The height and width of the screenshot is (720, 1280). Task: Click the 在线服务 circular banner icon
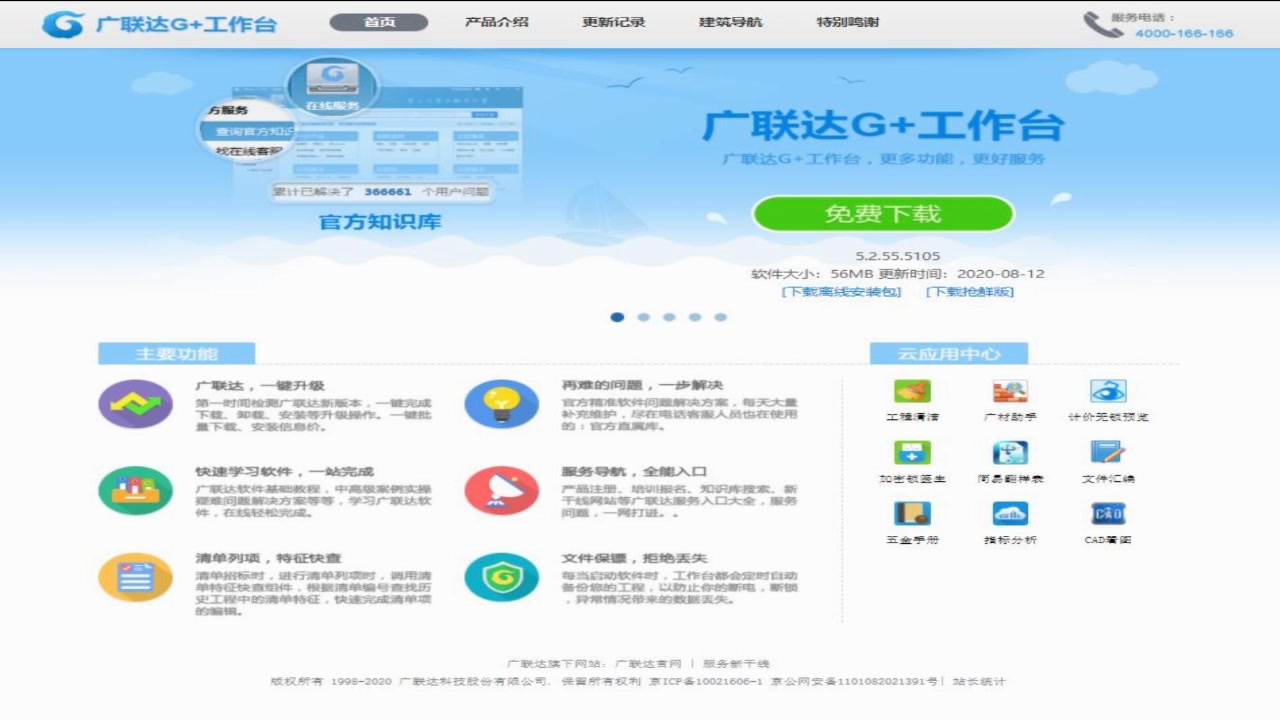coord(332,86)
